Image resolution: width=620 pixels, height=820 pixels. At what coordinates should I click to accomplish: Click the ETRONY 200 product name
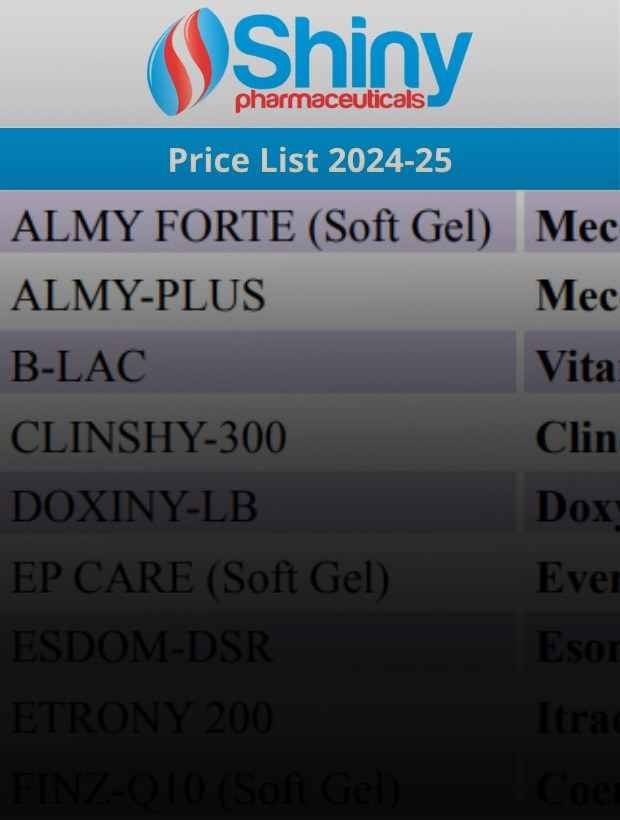pos(142,717)
